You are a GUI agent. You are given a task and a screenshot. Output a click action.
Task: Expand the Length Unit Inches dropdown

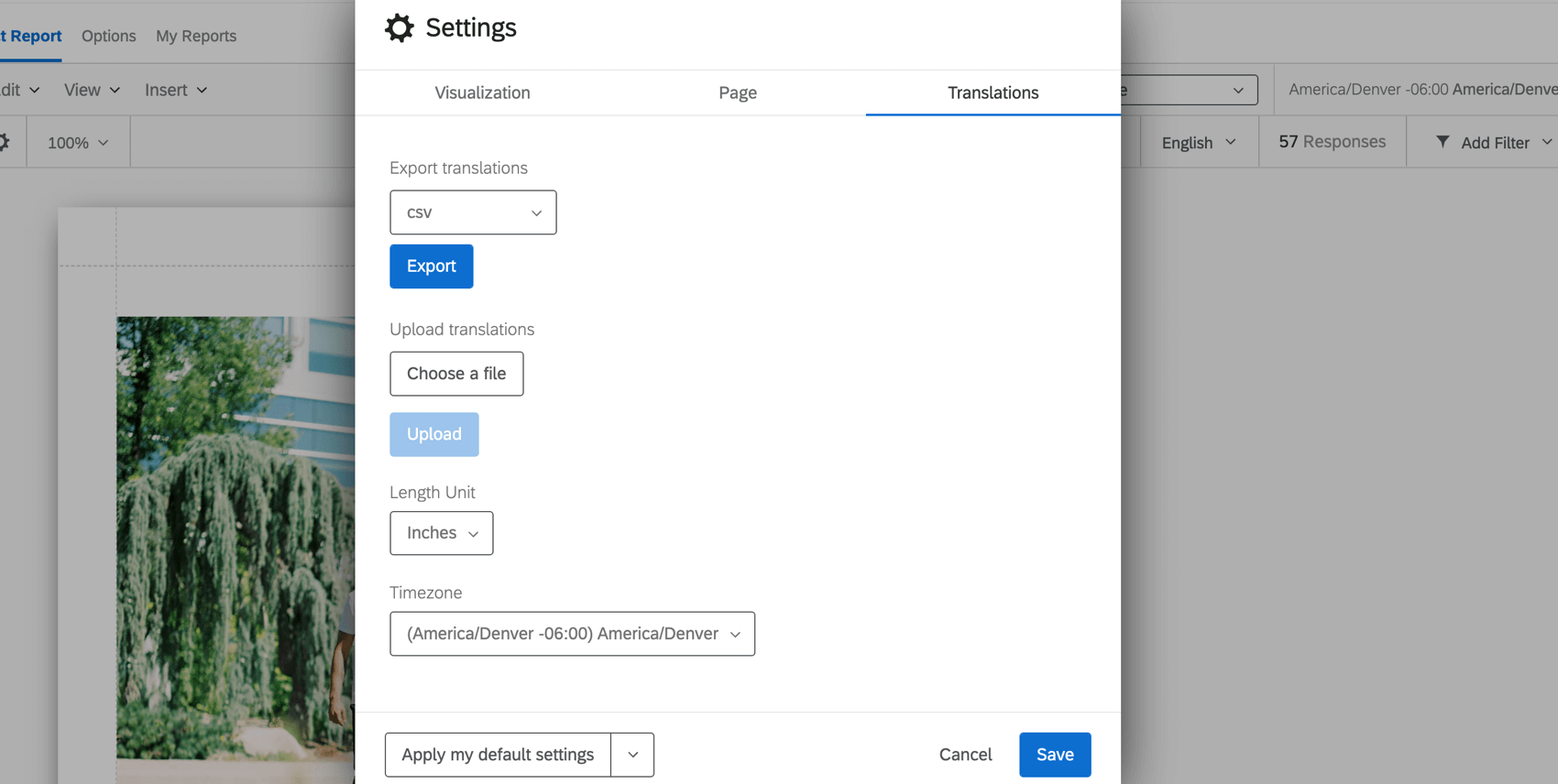441,533
